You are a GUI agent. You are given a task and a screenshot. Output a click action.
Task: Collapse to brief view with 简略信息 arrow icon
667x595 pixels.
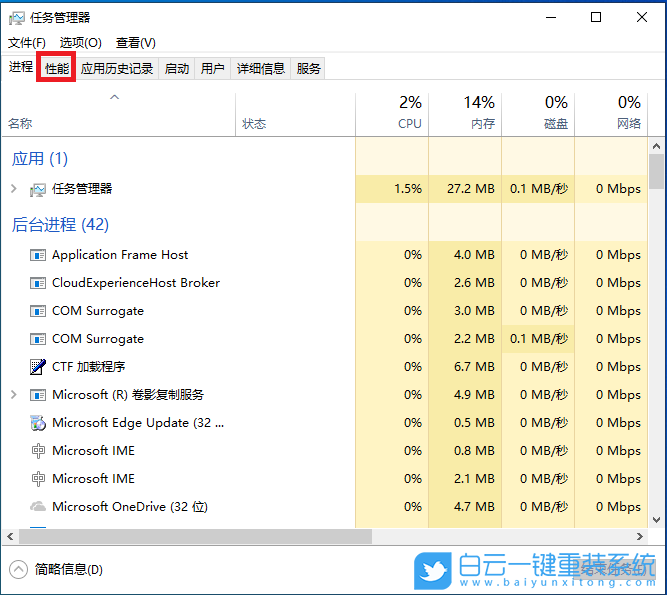point(18,569)
